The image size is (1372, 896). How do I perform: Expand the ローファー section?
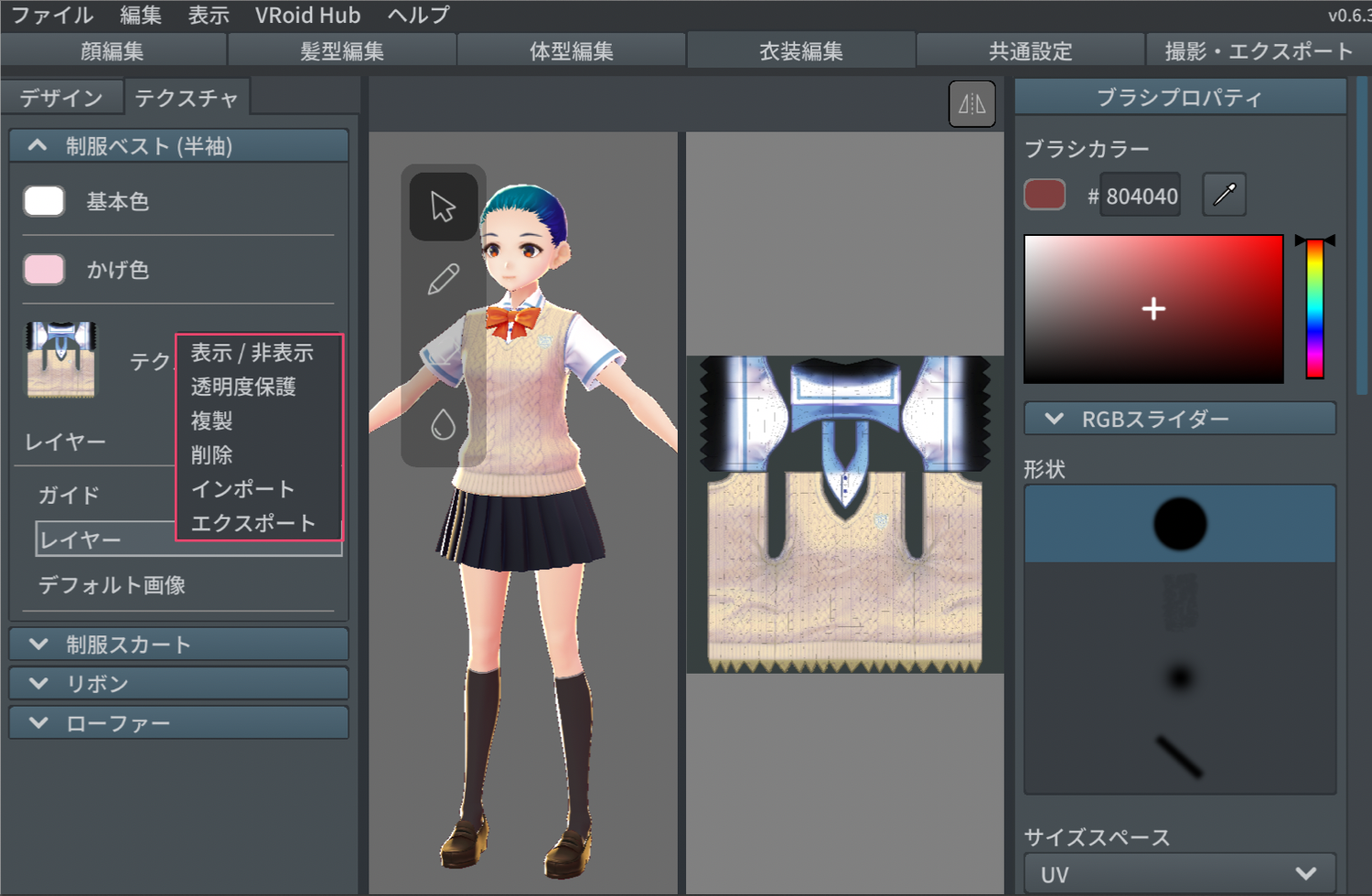[178, 723]
